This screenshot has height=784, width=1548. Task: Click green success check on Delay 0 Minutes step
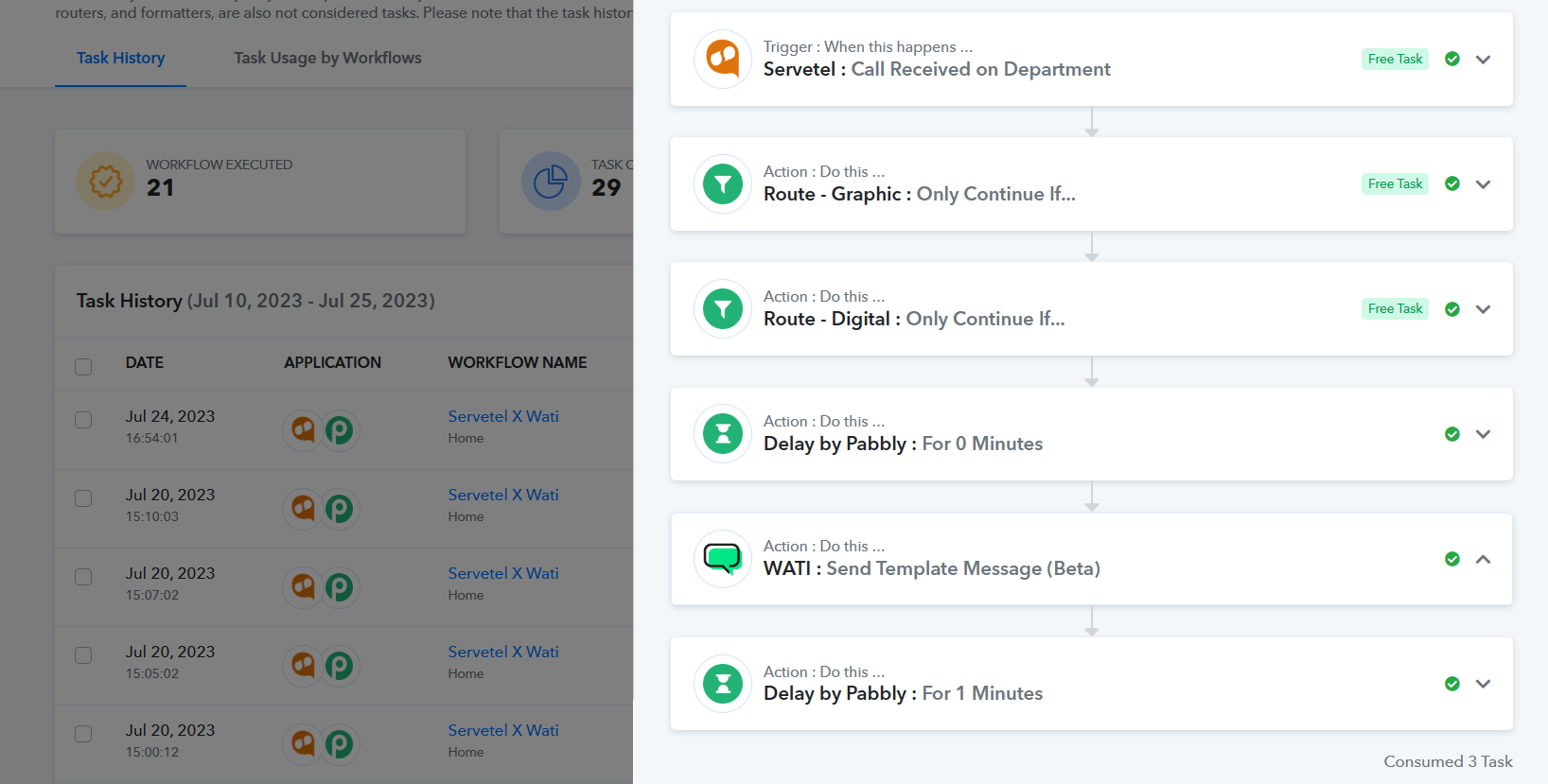[1452, 434]
